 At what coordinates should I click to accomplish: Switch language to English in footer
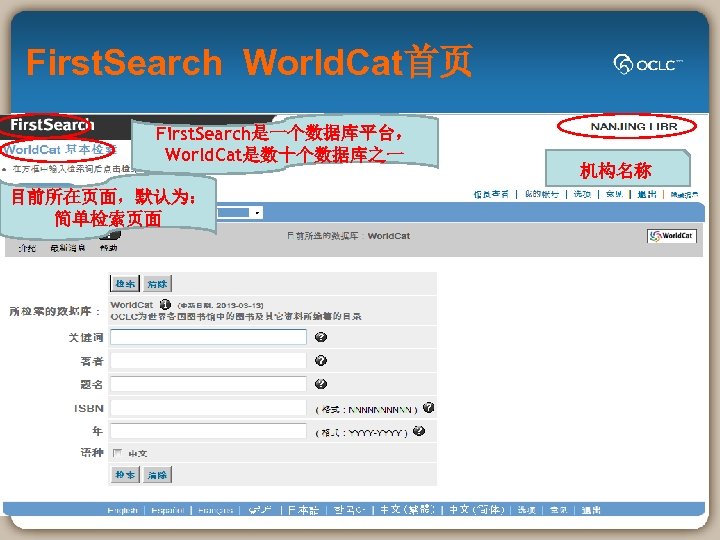tap(123, 510)
